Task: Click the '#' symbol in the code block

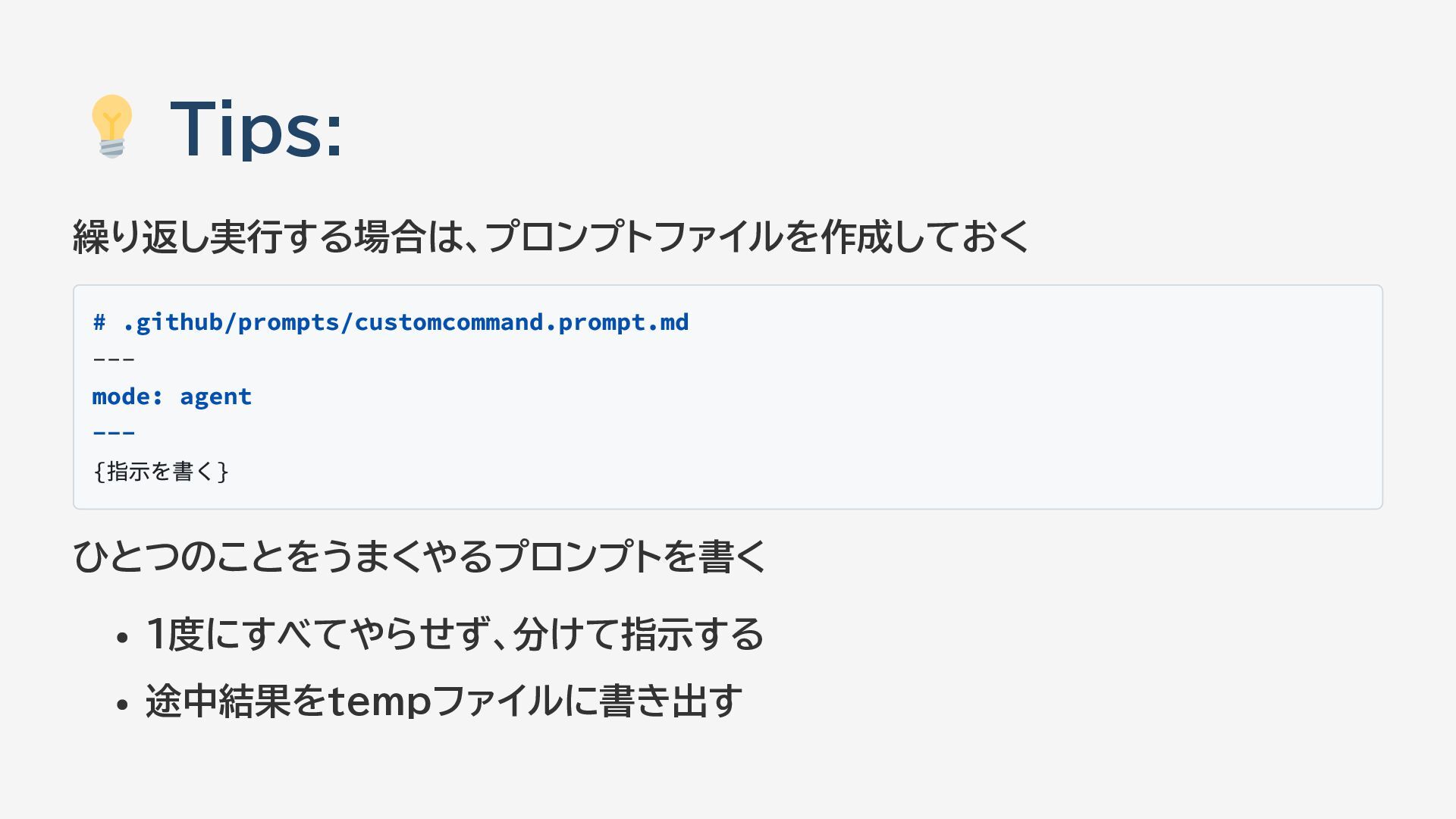Action: (99, 322)
